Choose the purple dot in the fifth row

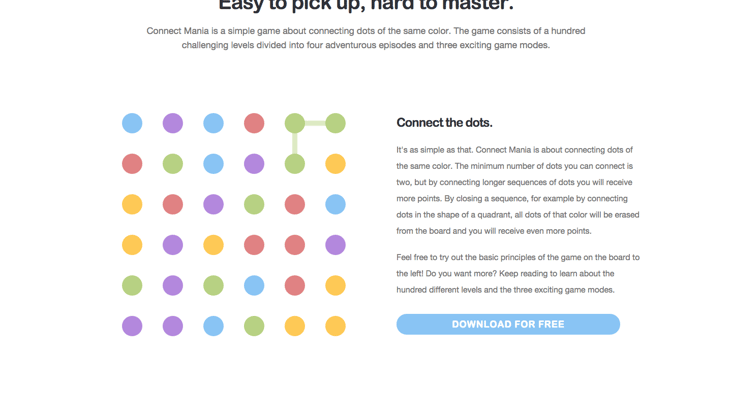click(173, 285)
